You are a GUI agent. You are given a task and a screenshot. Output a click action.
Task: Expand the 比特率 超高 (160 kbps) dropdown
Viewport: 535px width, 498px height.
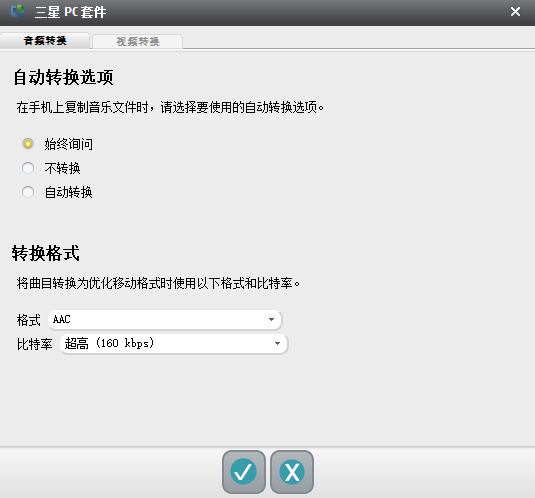point(174,343)
